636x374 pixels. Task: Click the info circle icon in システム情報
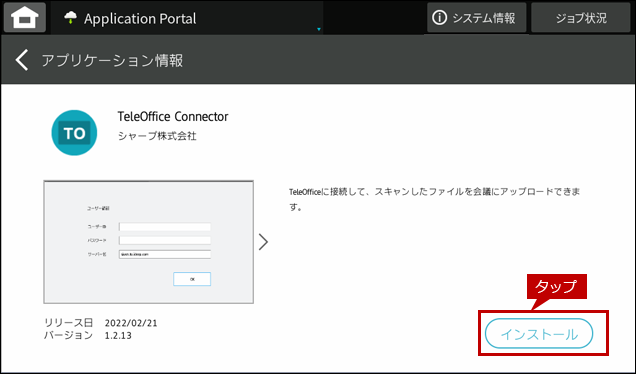[439, 18]
